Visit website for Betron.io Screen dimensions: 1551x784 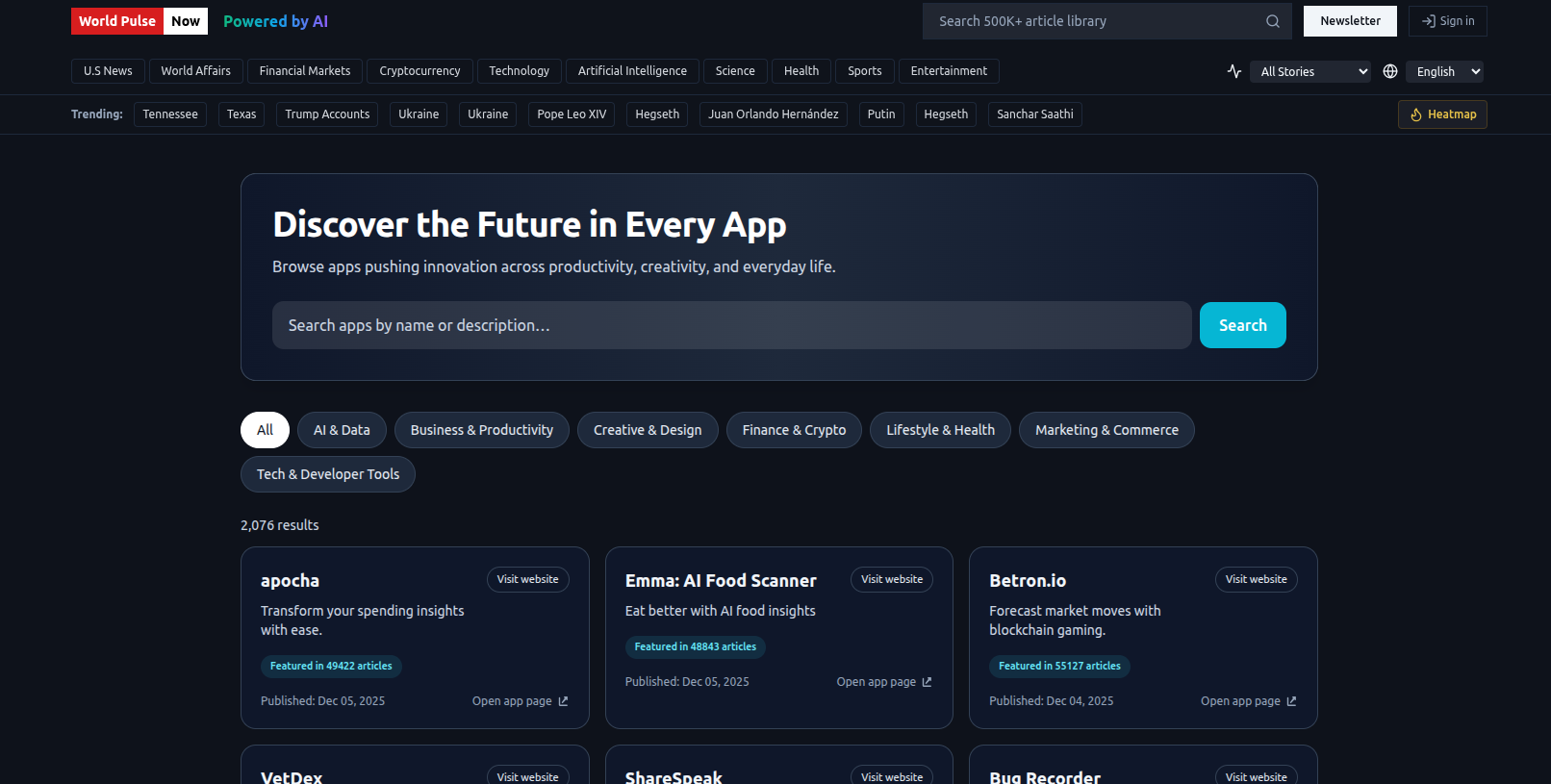point(1256,579)
